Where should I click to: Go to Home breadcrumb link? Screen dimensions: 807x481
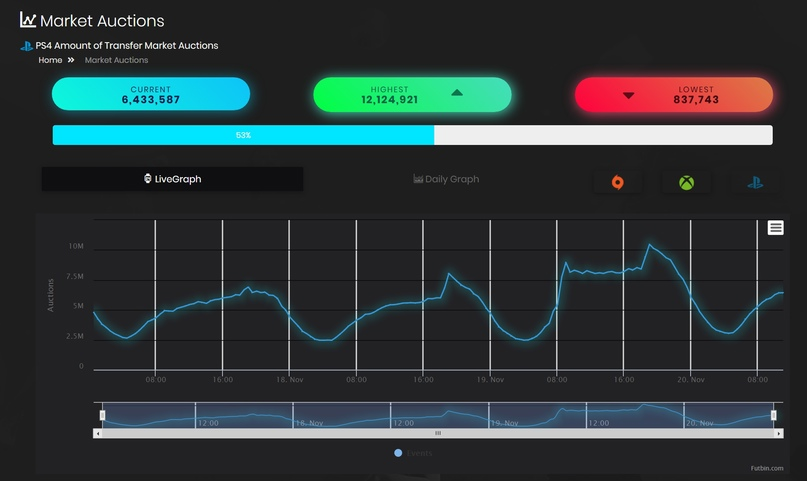click(x=50, y=60)
